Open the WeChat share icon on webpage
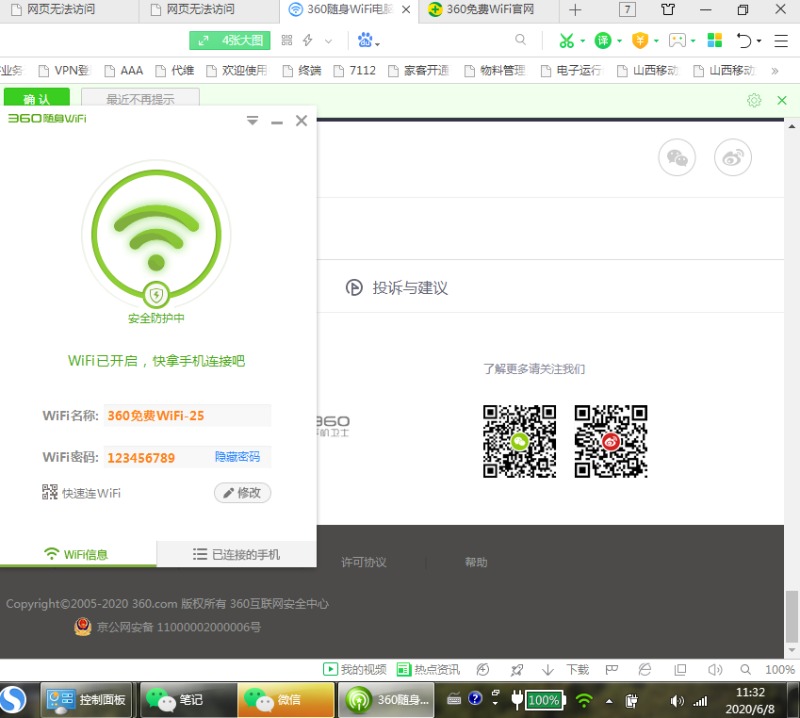Screen dimensions: 800x718 pyautogui.click(x=677, y=158)
